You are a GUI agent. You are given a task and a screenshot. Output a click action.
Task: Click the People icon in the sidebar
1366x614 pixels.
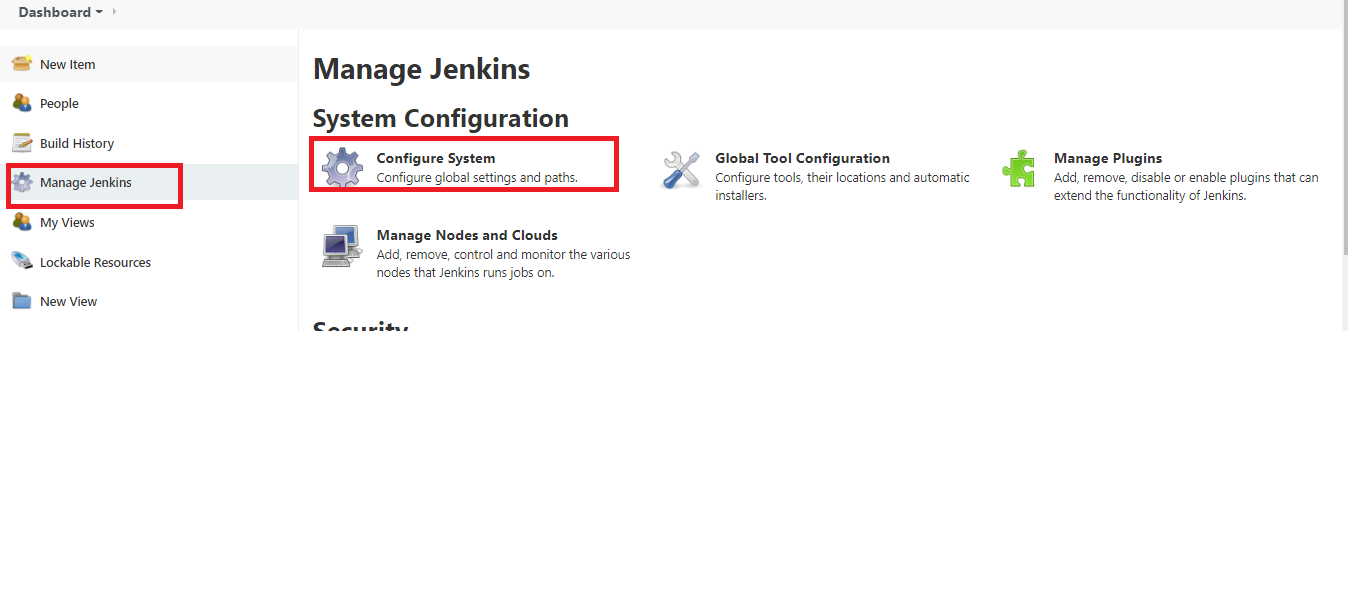[x=21, y=102]
